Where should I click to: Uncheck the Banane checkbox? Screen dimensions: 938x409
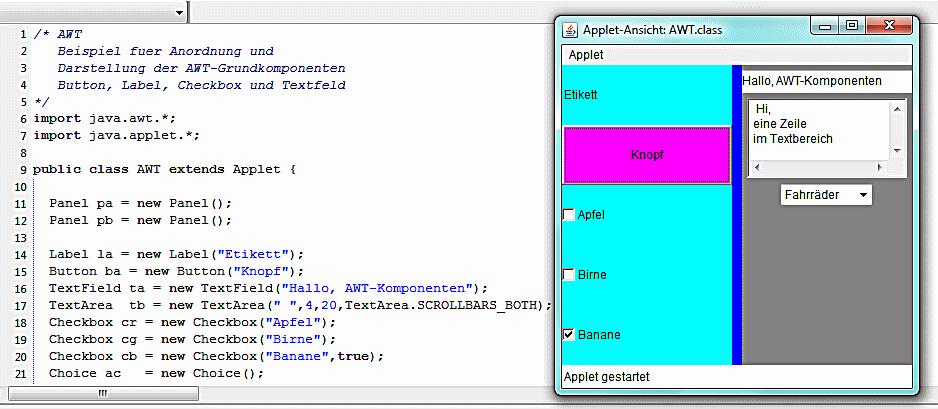(x=570, y=335)
